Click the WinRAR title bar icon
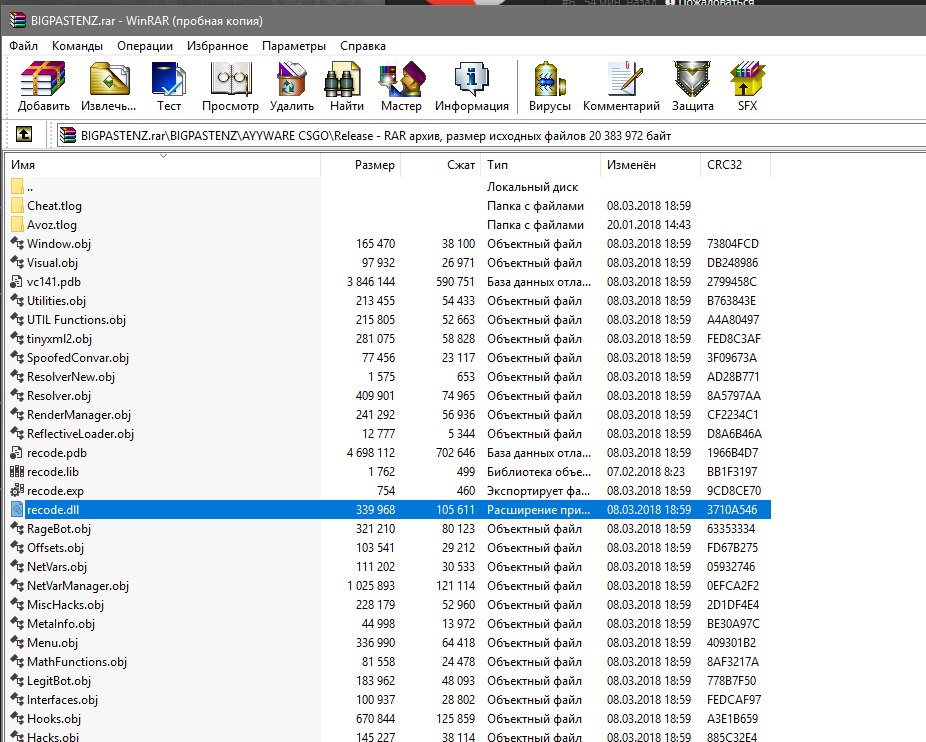Image resolution: width=926 pixels, height=742 pixels. (x=18, y=20)
